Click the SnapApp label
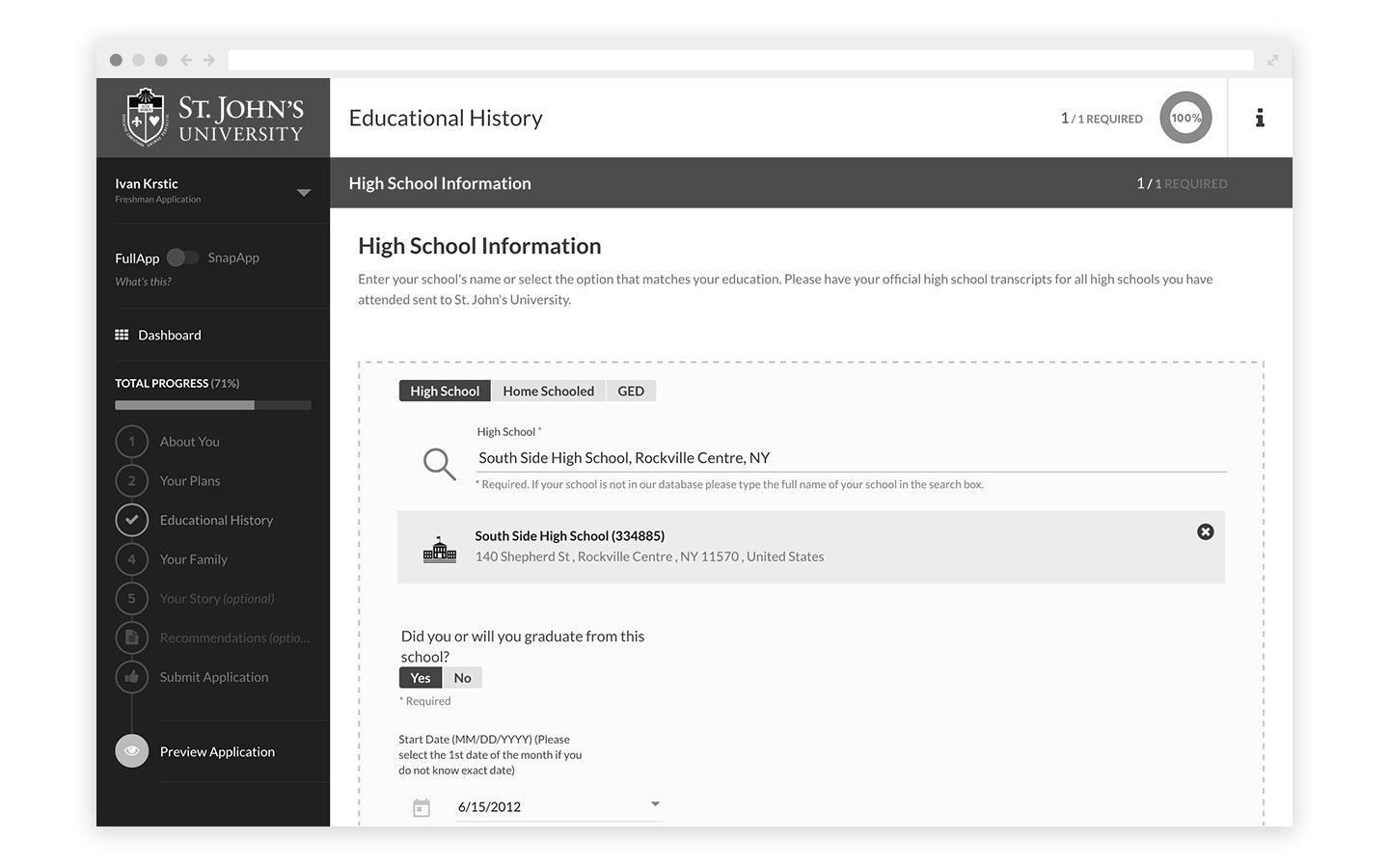This screenshot has width=1389, height=868. (233, 258)
